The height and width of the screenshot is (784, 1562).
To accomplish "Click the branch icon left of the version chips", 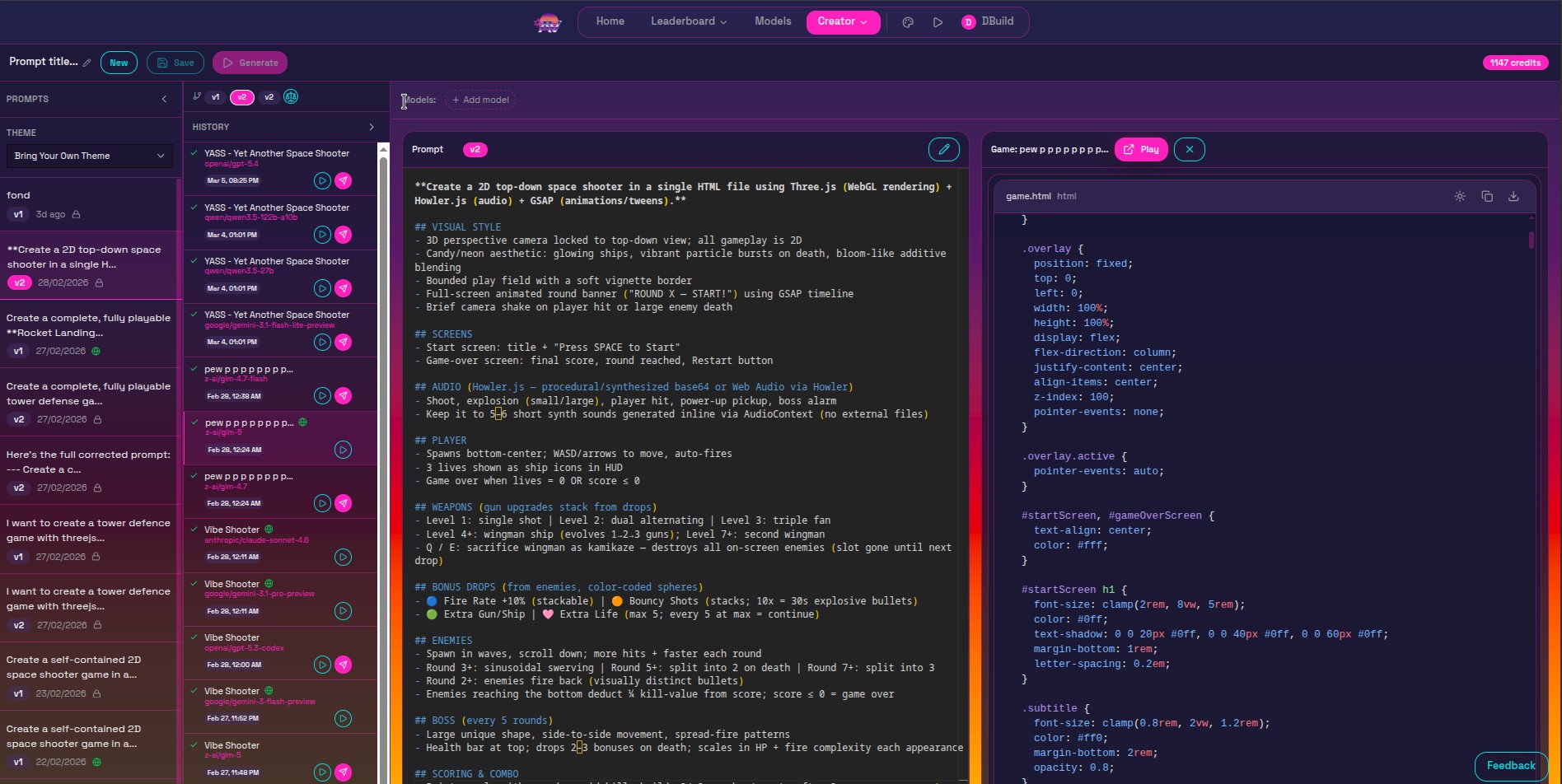I will [196, 96].
